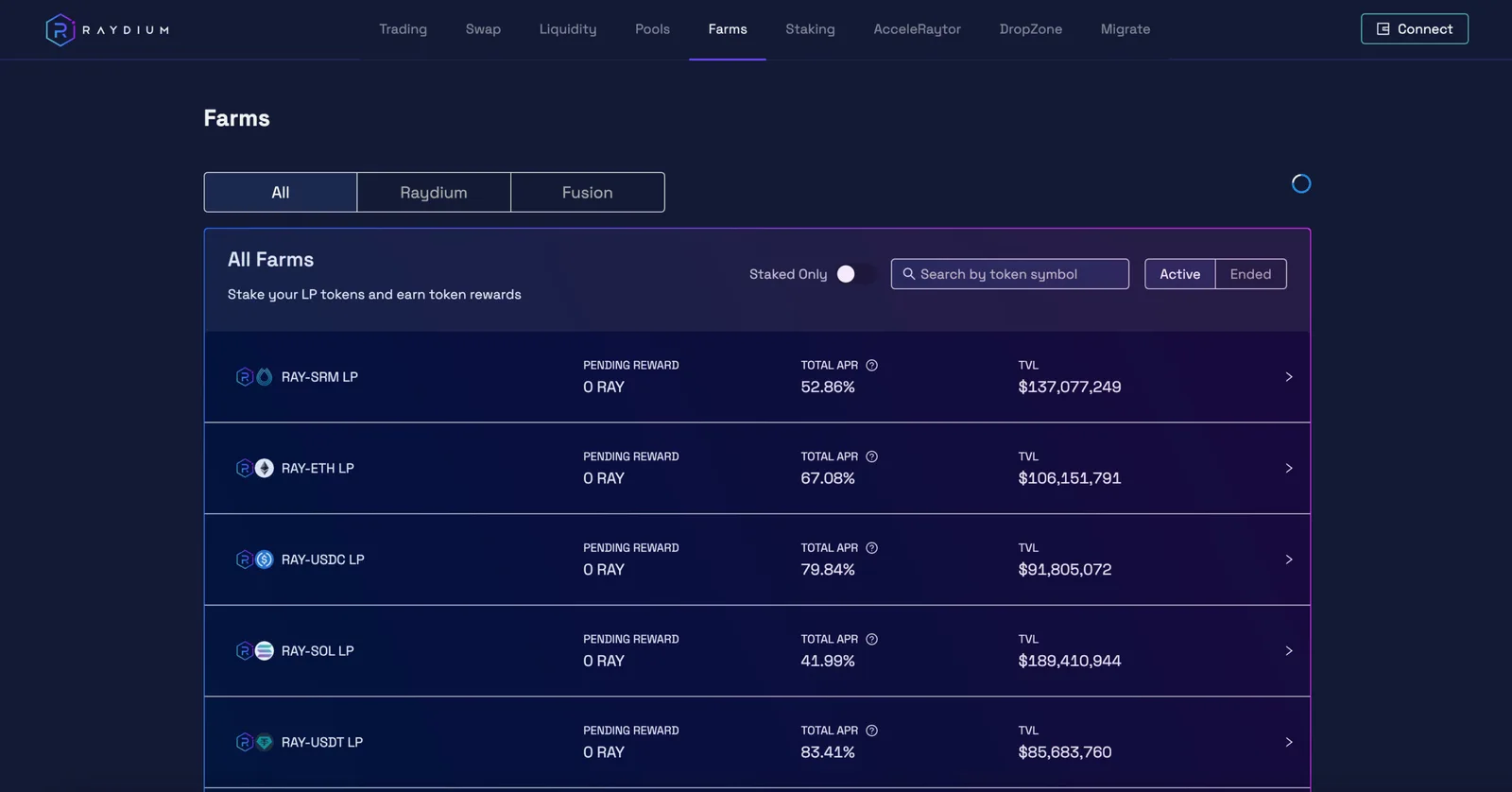The height and width of the screenshot is (792, 1512).
Task: Click the RAY-SRM LP token pair icon
Action: pos(254,377)
